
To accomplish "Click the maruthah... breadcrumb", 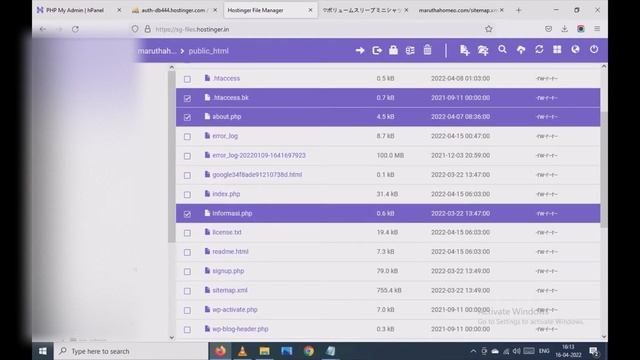I will (x=157, y=51).
